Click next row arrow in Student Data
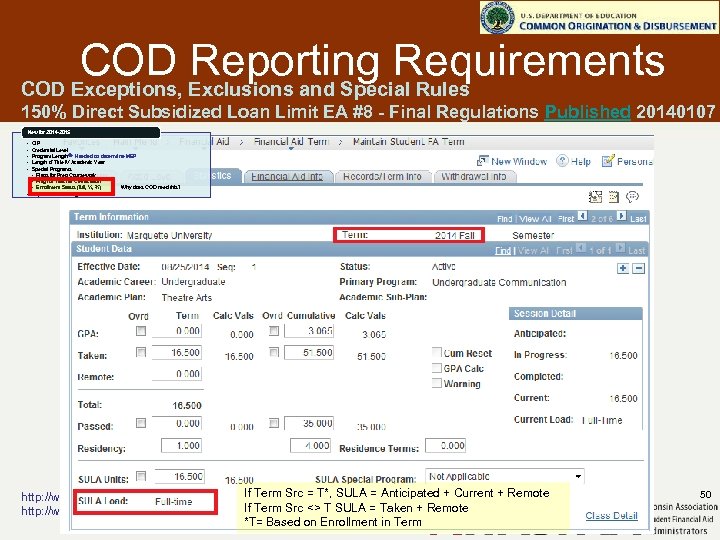The width and height of the screenshot is (720, 540). [620, 248]
